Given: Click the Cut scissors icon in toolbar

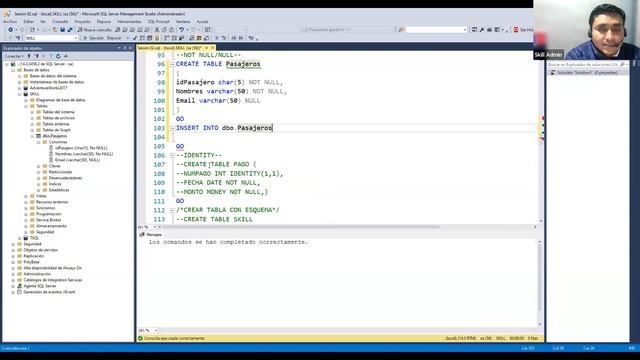Looking at the screenshot, I should pos(157,30).
